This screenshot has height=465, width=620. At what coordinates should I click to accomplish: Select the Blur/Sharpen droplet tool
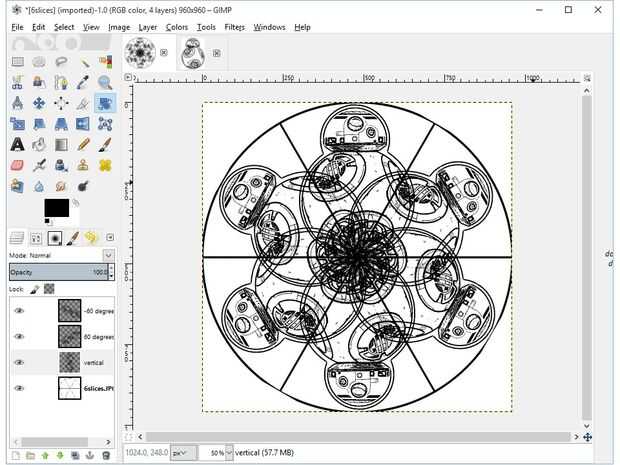39,186
